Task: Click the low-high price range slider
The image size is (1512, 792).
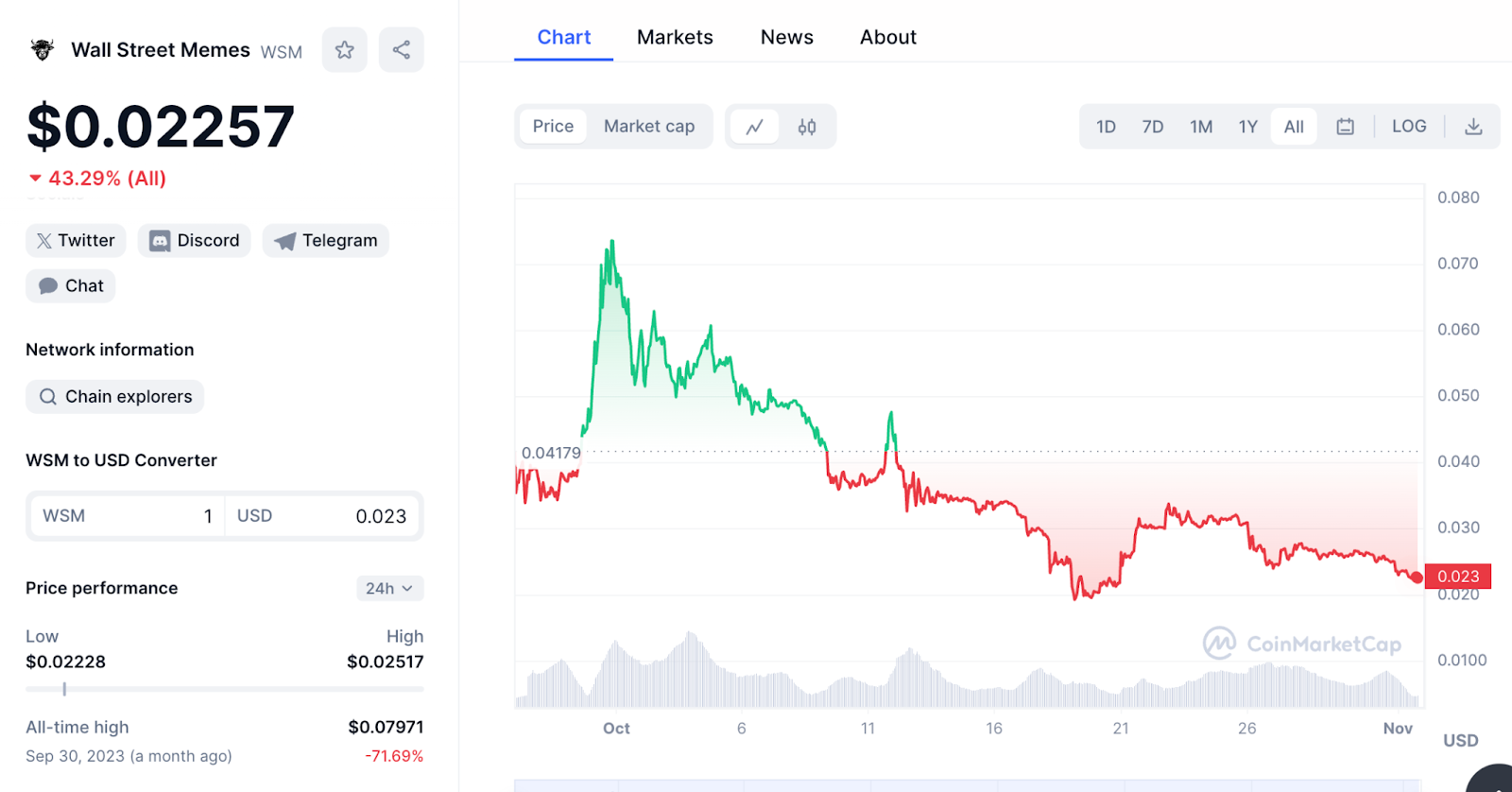Action: (x=225, y=689)
